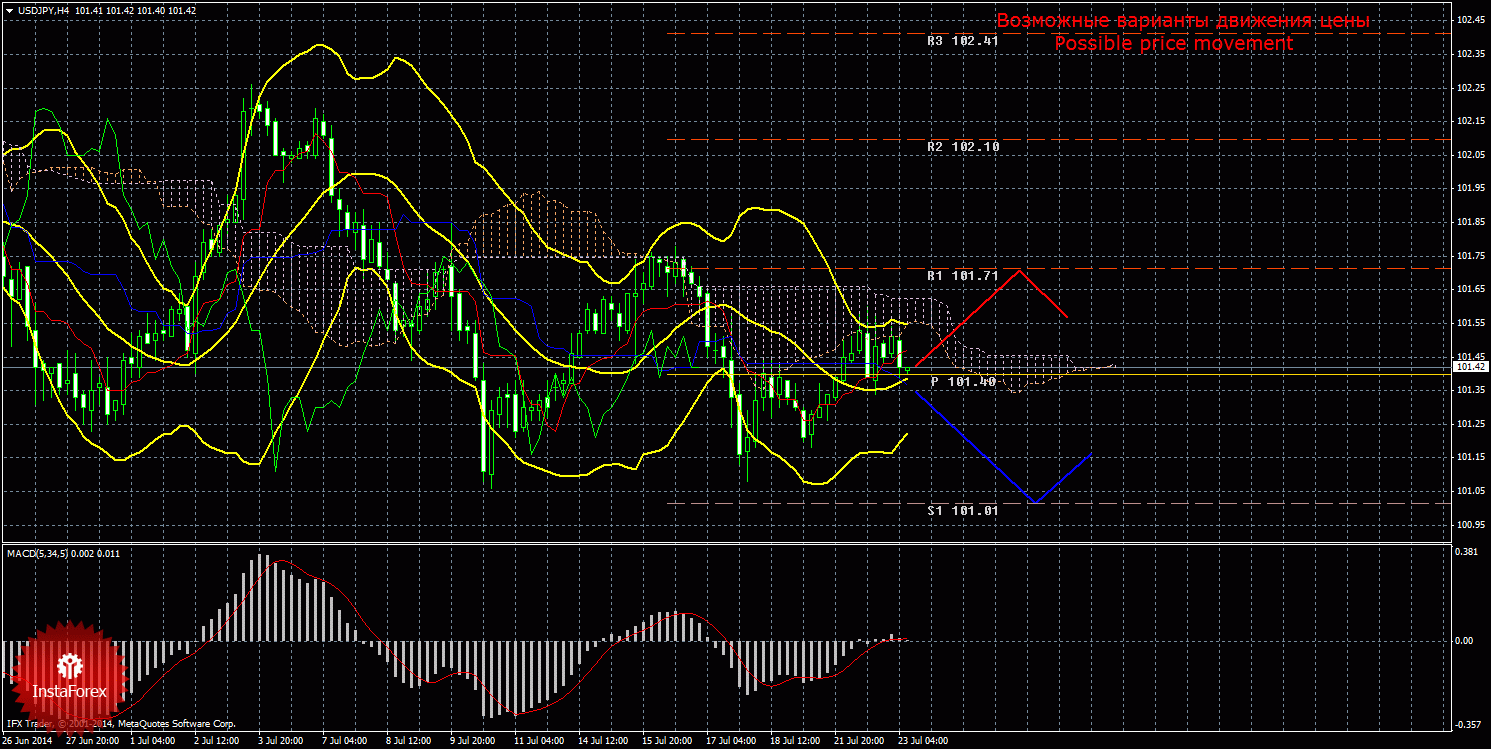The height and width of the screenshot is (749, 1491).
Task: Click the S1 101.01 support label
Action: tap(962, 510)
